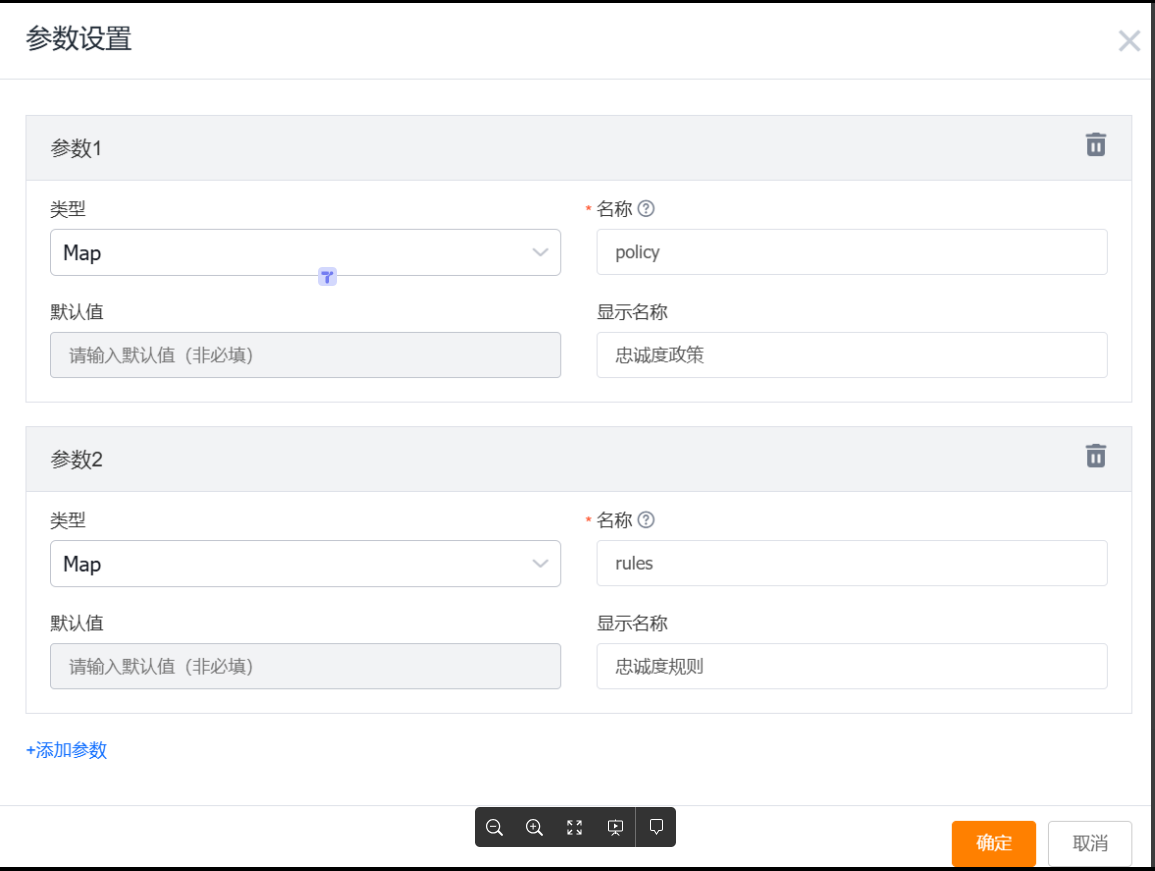Click the 类型 label in 参数1
Viewport: 1155px width, 871px height.
pyautogui.click(x=68, y=209)
